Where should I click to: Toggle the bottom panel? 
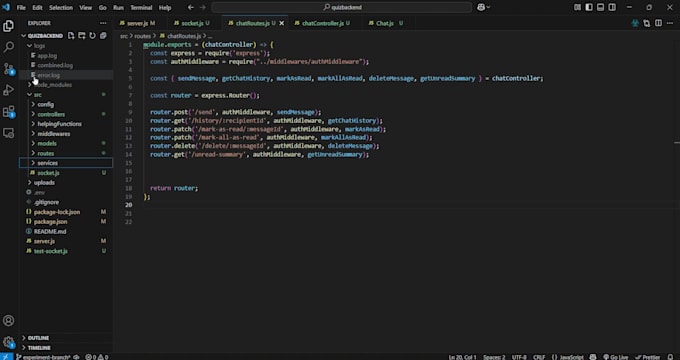[x=601, y=7]
